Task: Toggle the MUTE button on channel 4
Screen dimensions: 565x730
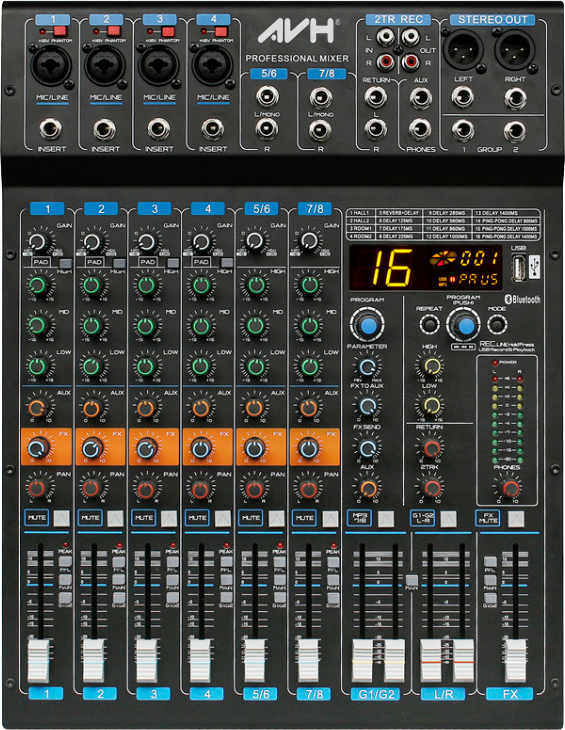Action: (x=223, y=518)
